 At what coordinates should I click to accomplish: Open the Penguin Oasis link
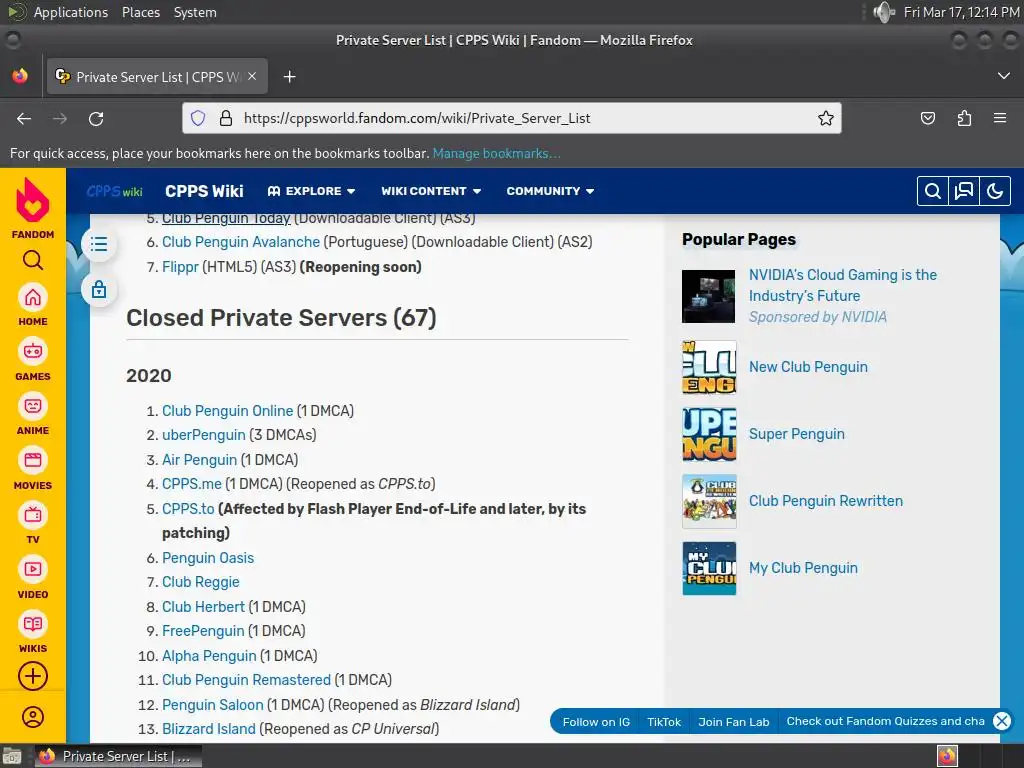click(x=208, y=558)
